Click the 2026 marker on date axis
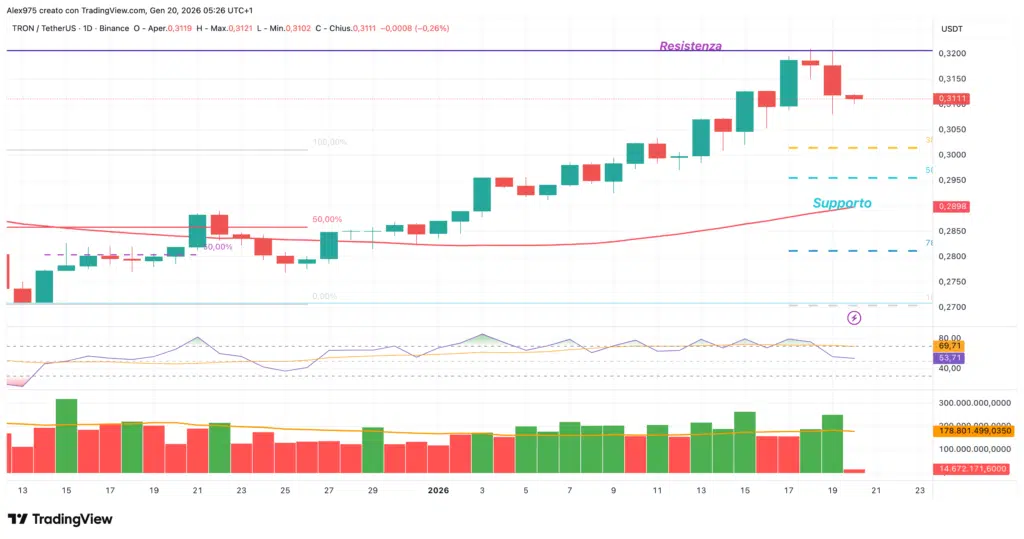 [439, 491]
